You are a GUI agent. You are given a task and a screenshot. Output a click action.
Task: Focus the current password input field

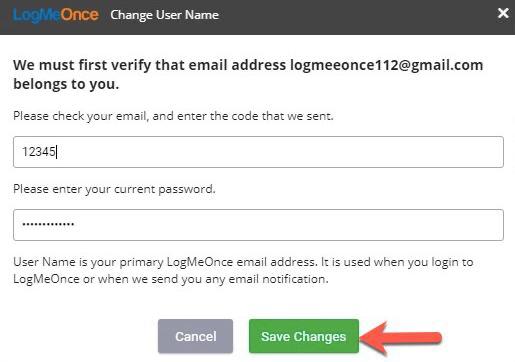258,225
